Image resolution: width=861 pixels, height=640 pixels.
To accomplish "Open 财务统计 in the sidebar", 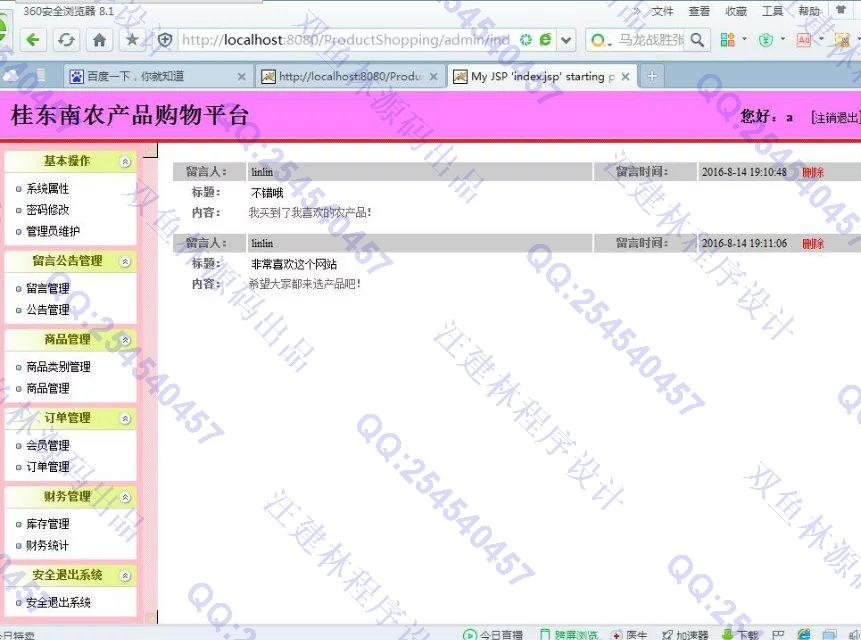I will 48,545.
